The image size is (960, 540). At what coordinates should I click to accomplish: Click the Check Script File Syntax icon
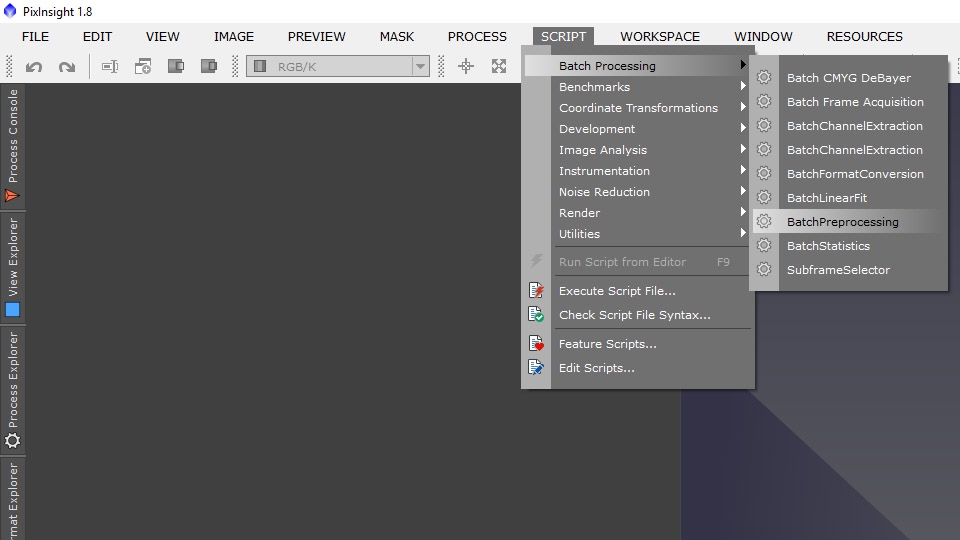tap(536, 314)
